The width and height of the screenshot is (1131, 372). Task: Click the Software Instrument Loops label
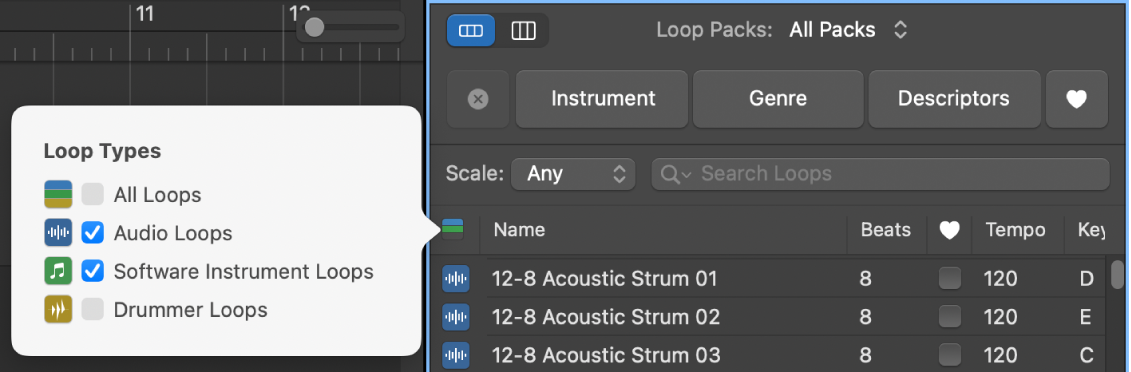[x=244, y=271]
